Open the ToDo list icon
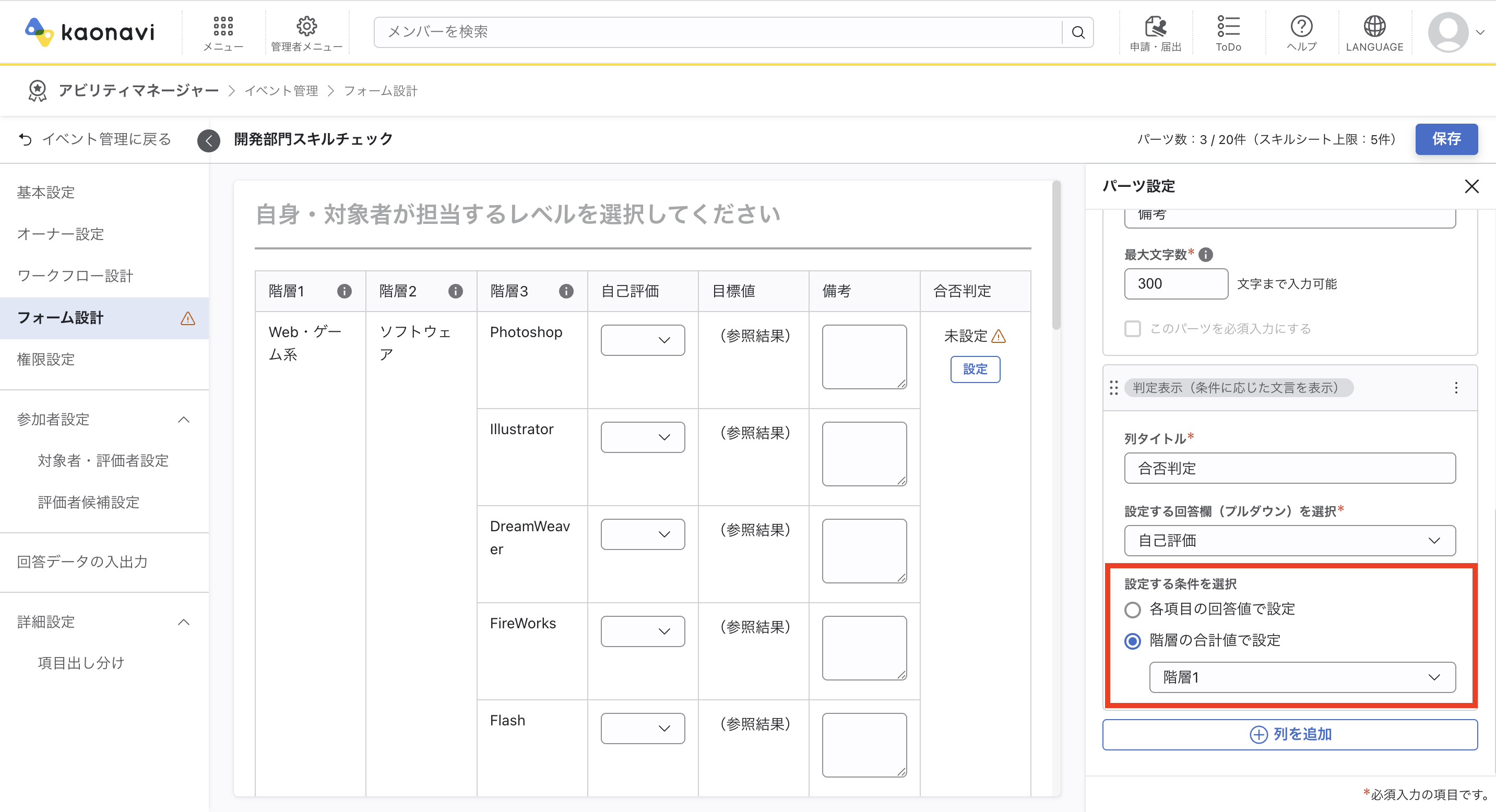 (1228, 26)
